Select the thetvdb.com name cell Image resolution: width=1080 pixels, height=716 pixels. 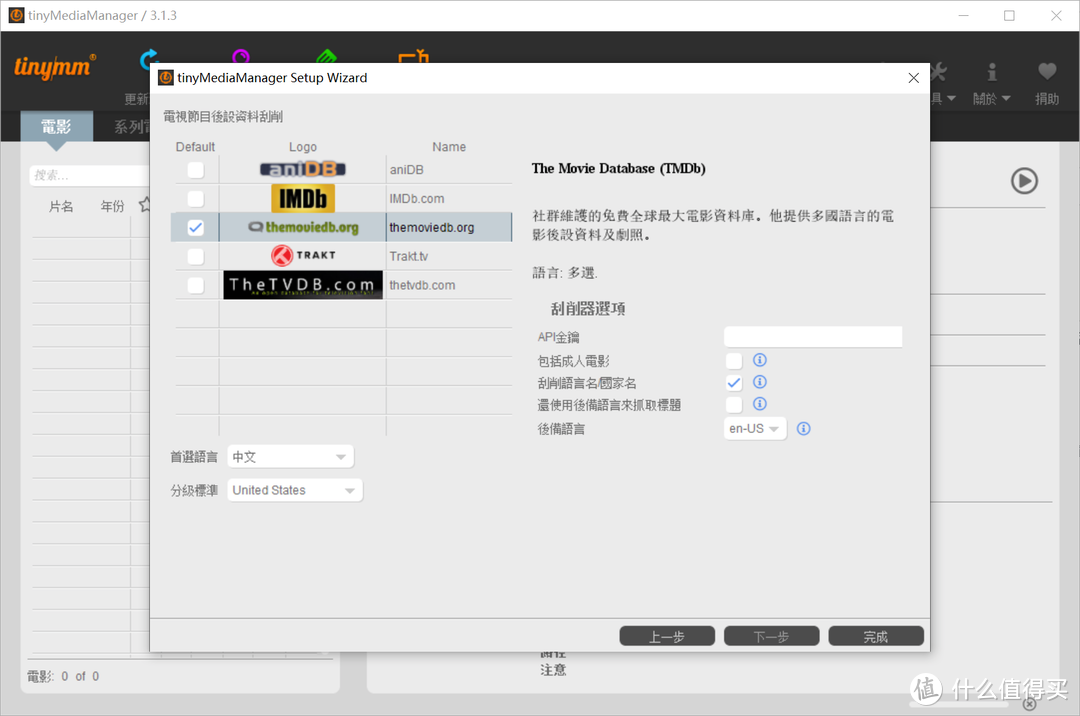(449, 285)
